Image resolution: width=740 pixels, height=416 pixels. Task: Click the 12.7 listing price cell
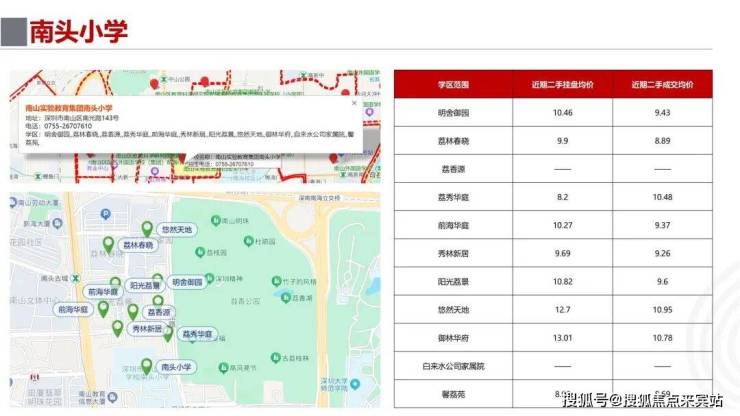[563, 310]
